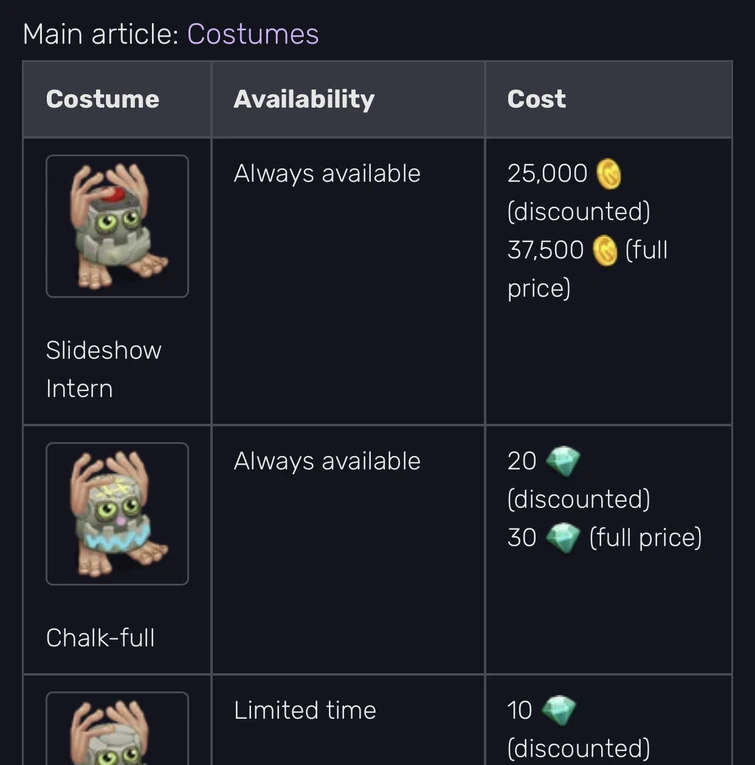Click the diamond icon beside 30

tap(563, 537)
